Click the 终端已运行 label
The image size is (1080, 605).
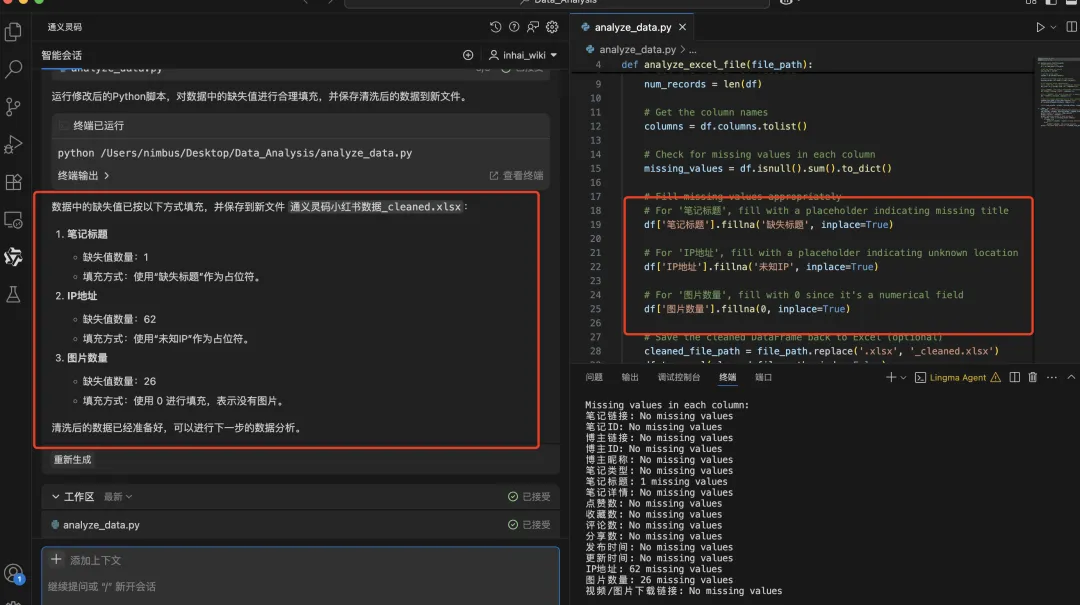(98, 125)
